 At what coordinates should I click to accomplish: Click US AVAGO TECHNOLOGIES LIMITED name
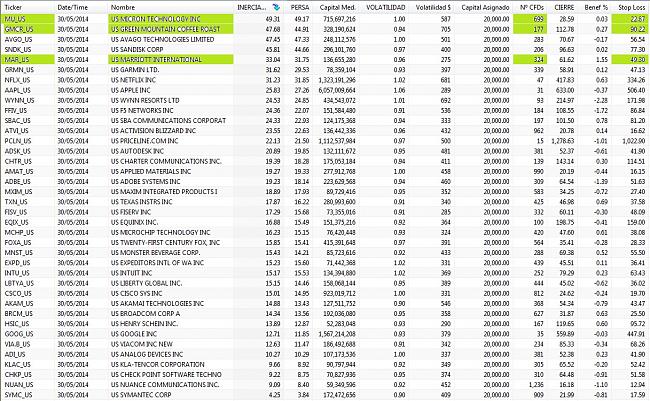click(x=162, y=39)
